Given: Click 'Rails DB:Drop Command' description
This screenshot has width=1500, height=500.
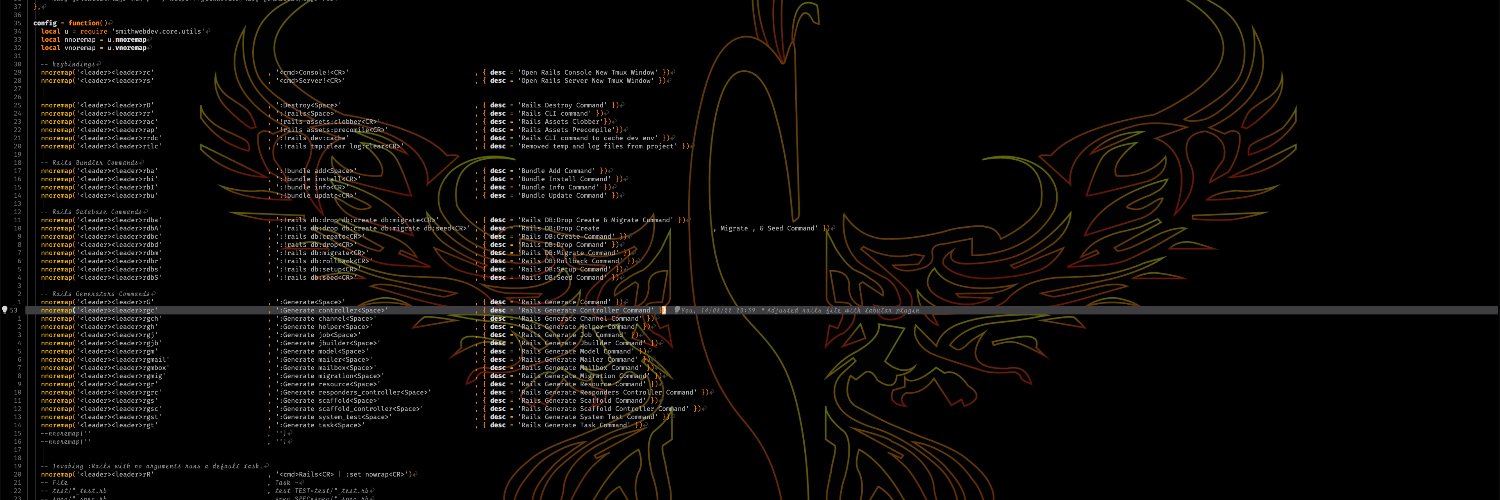Looking at the screenshot, I should pos(565,244).
